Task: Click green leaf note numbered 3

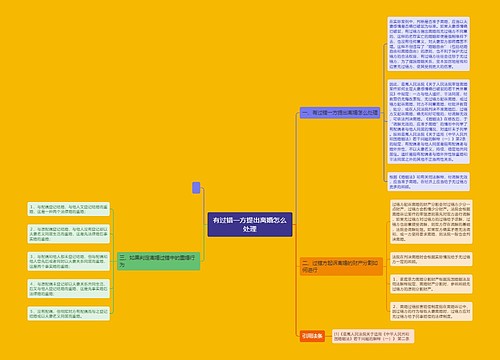Action: 69,261
